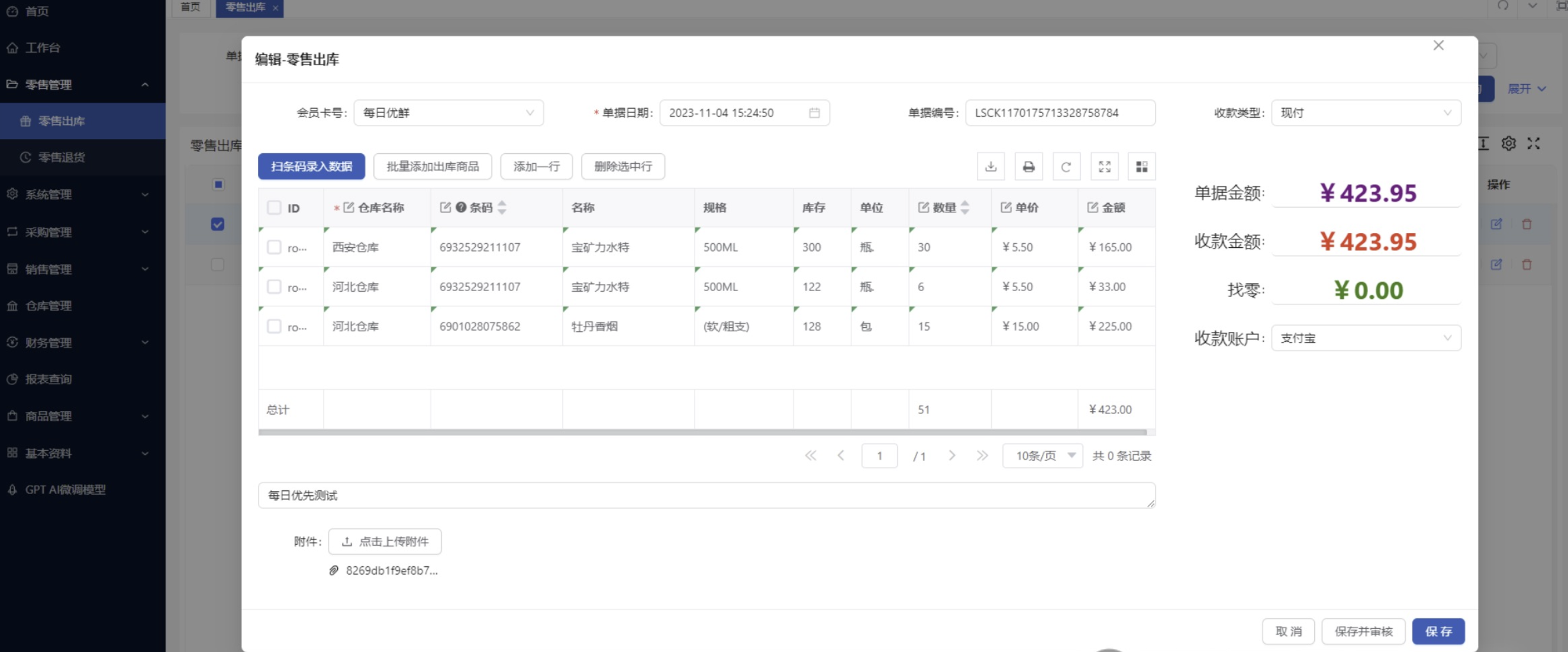Image resolution: width=1568 pixels, height=652 pixels.
Task: Sort by barcode column arrows
Action: point(502,208)
